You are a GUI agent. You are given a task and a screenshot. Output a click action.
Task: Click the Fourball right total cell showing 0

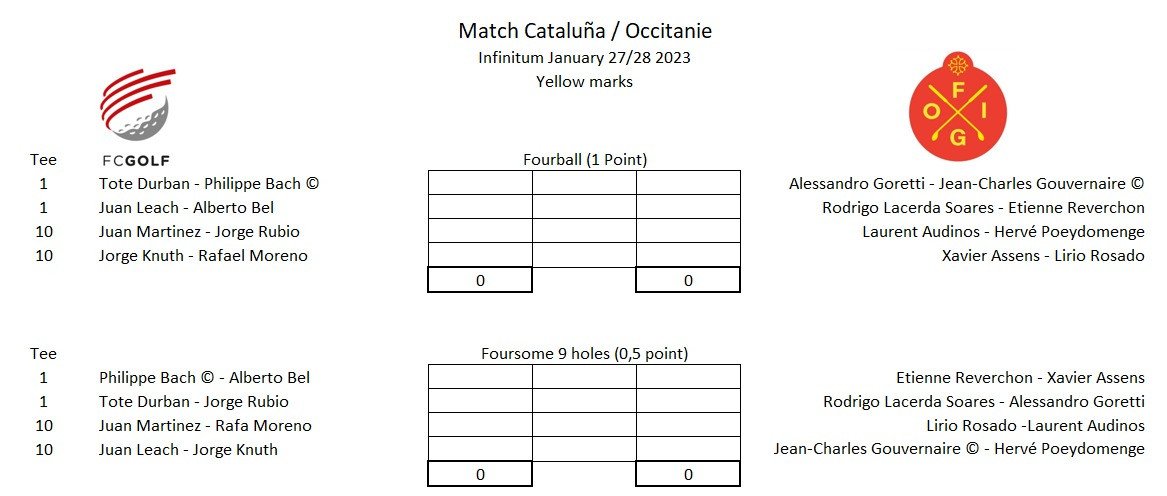pos(688,280)
